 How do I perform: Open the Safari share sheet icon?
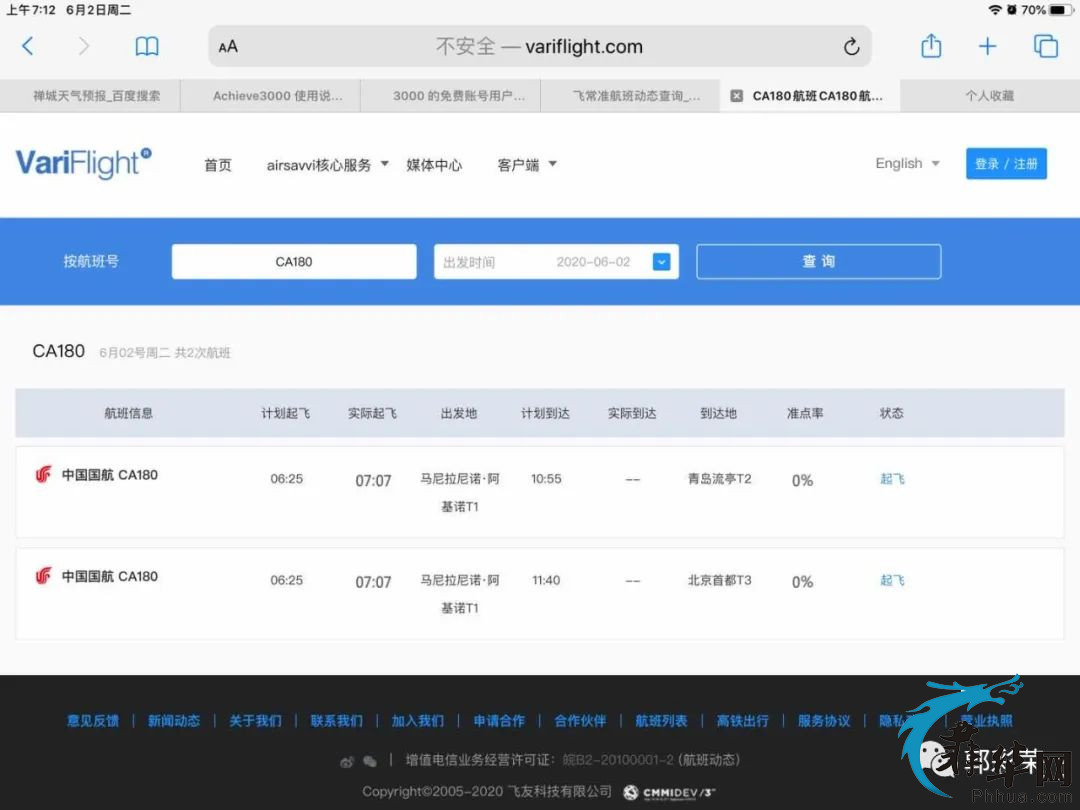click(x=931, y=45)
